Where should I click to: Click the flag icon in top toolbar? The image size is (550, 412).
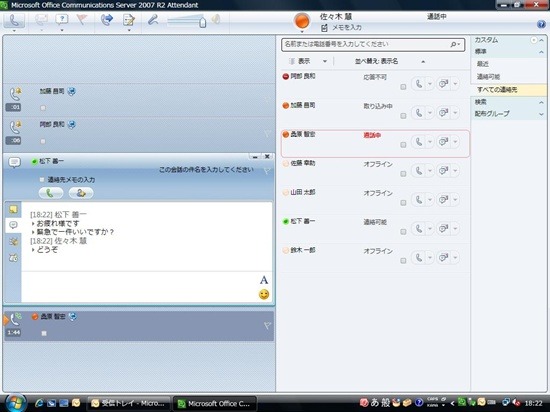82,20
